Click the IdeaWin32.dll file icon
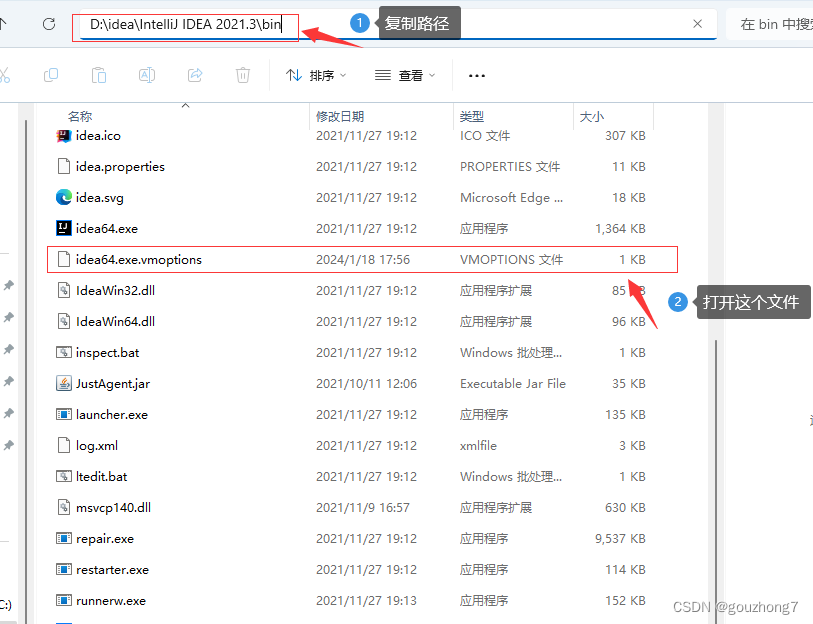The width and height of the screenshot is (813, 624). tap(63, 290)
